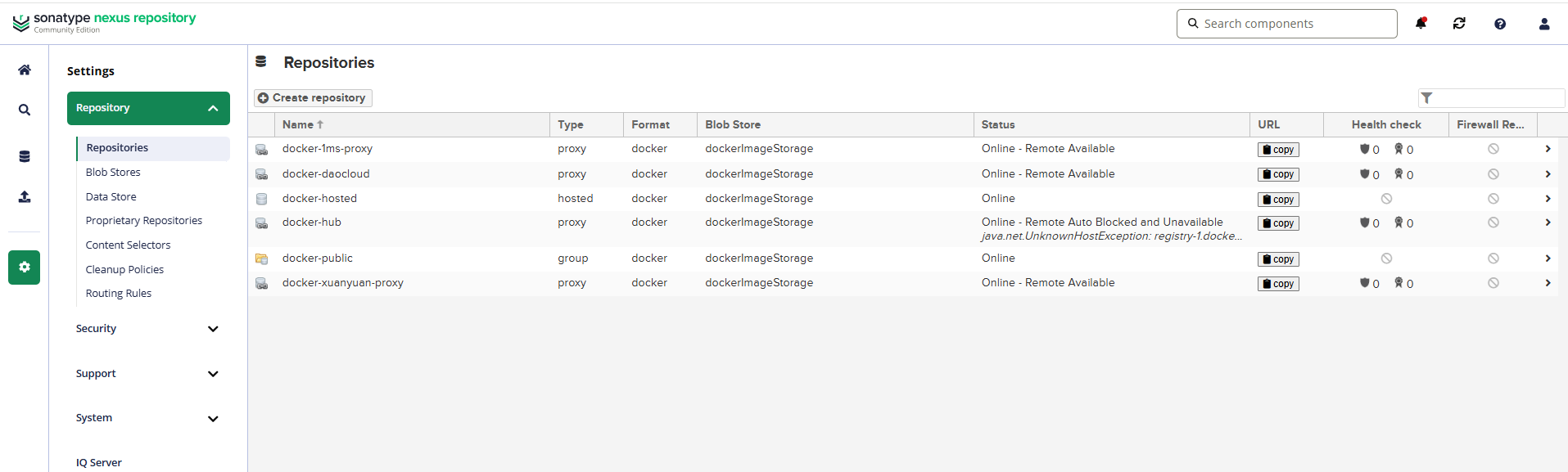Copy the URL of docker-hosted
The image size is (1568, 472).
[x=1278, y=200]
